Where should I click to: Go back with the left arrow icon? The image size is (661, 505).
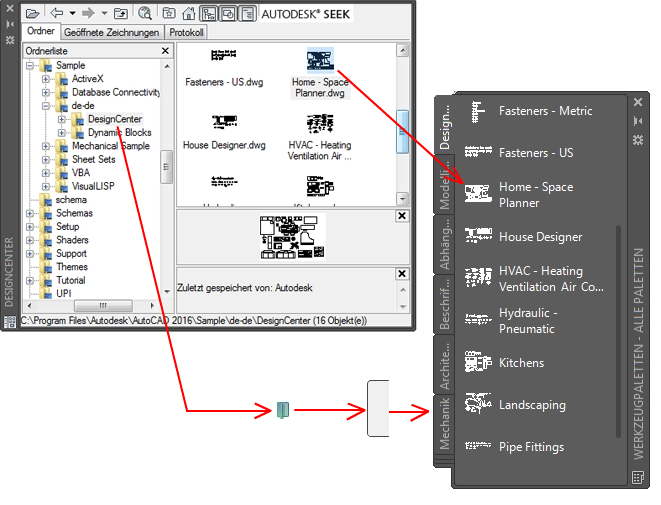pyautogui.click(x=56, y=13)
